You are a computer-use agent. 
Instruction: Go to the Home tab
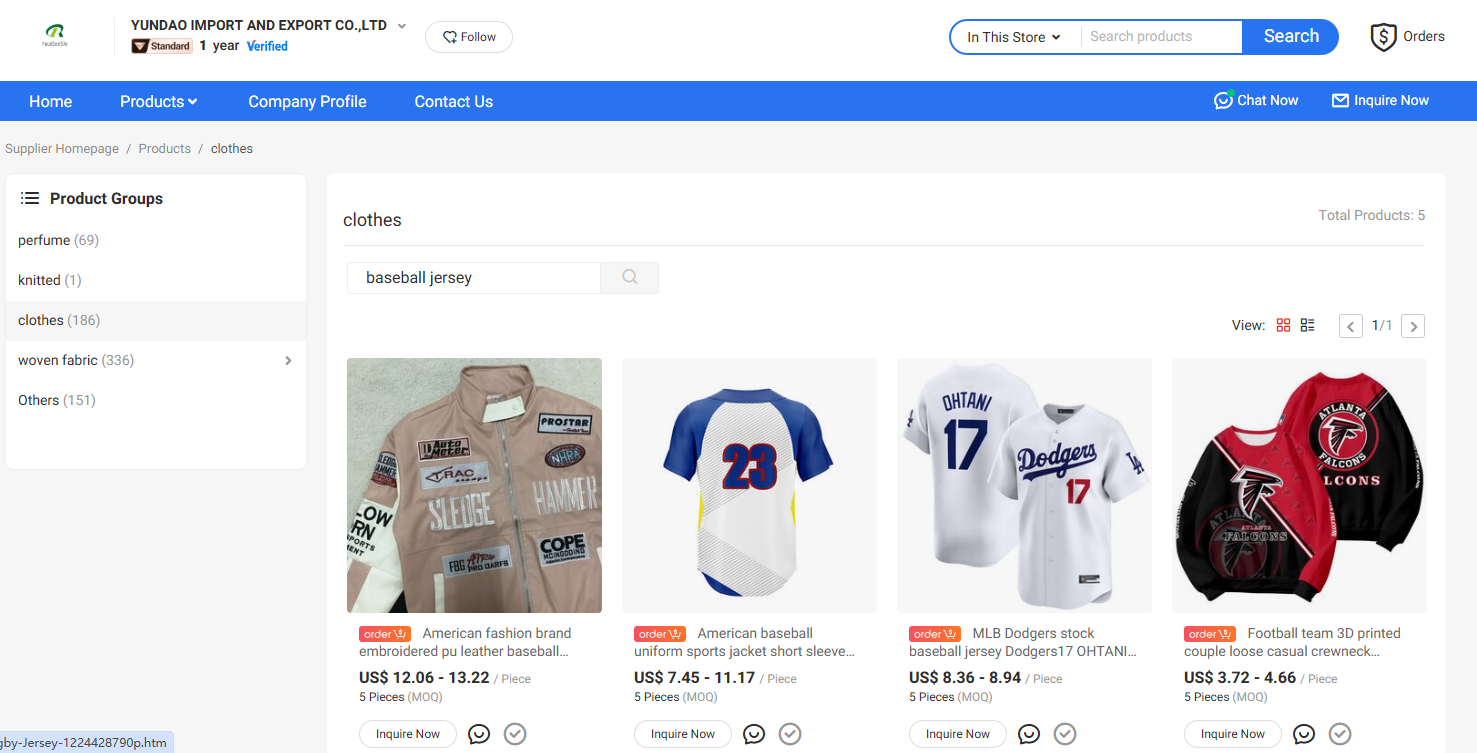pos(50,101)
